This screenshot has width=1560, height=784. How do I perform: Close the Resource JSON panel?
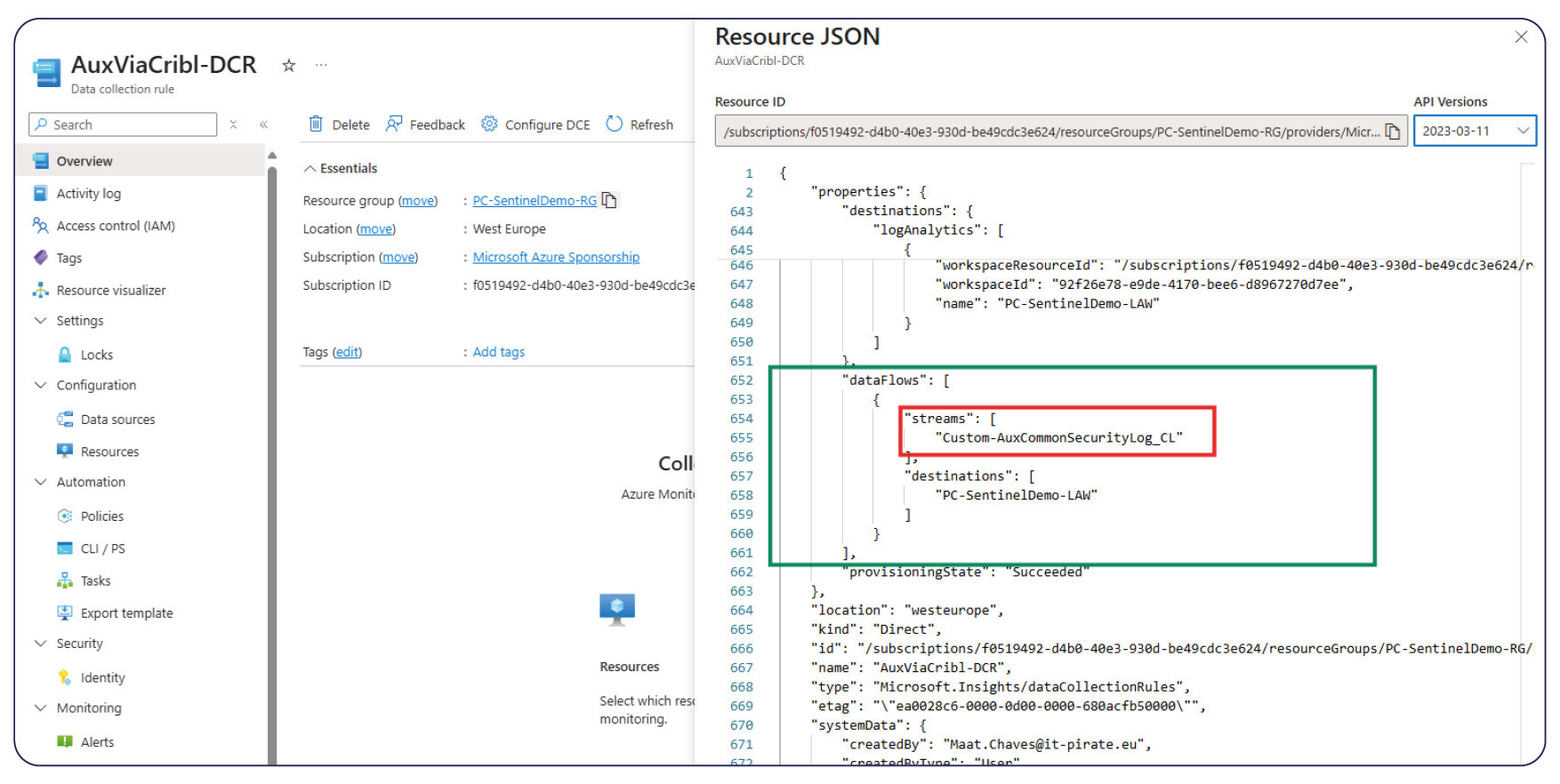click(1521, 36)
